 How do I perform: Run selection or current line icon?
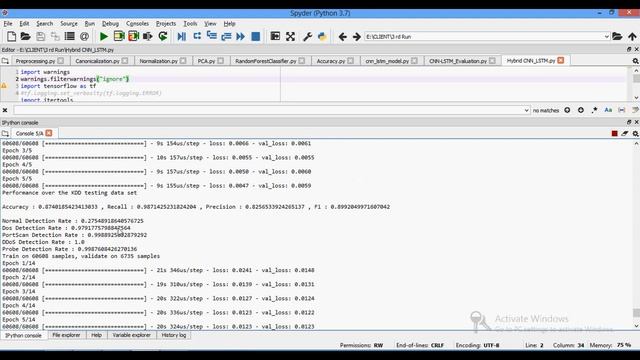tap(148, 36)
